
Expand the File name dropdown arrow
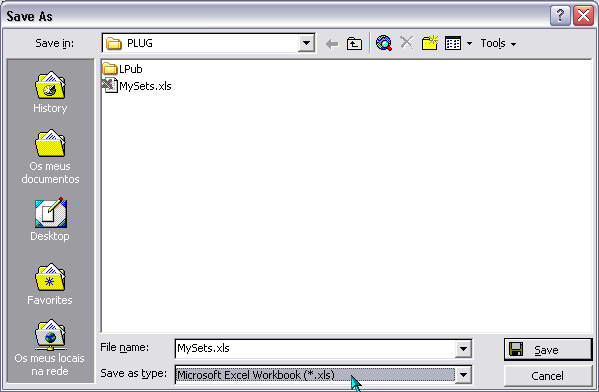463,348
